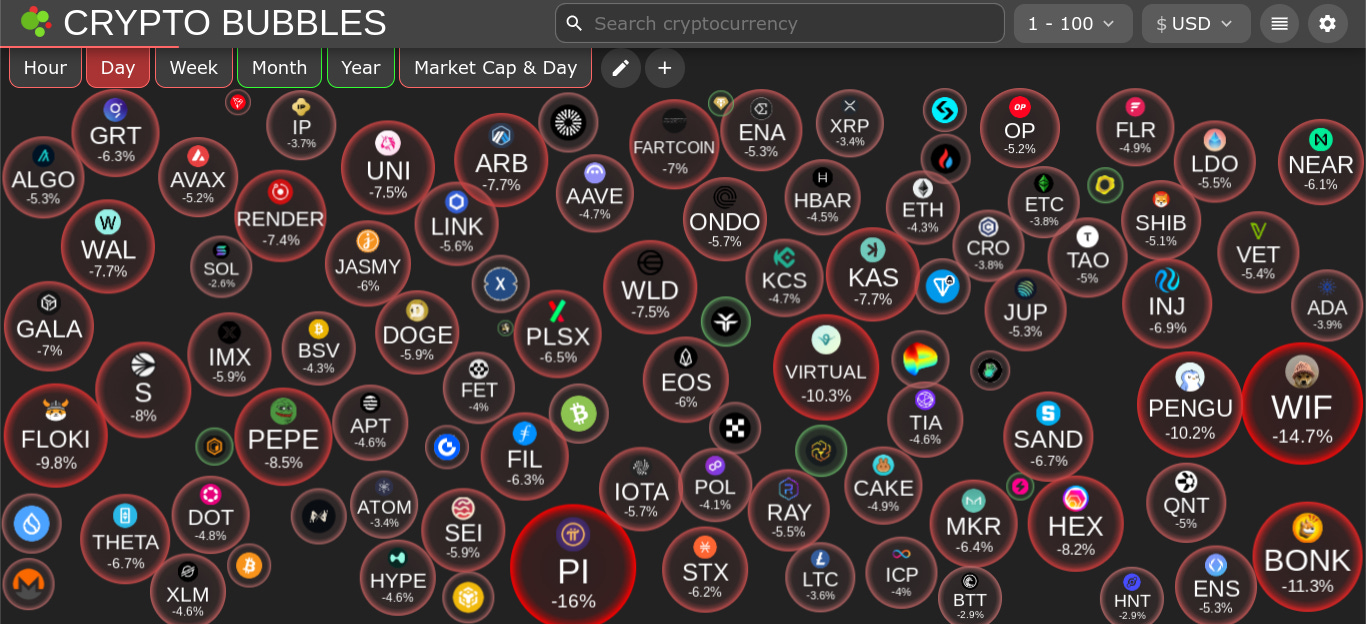Select the STX bubble
This screenshot has height=624, width=1366.
pyautogui.click(x=705, y=570)
